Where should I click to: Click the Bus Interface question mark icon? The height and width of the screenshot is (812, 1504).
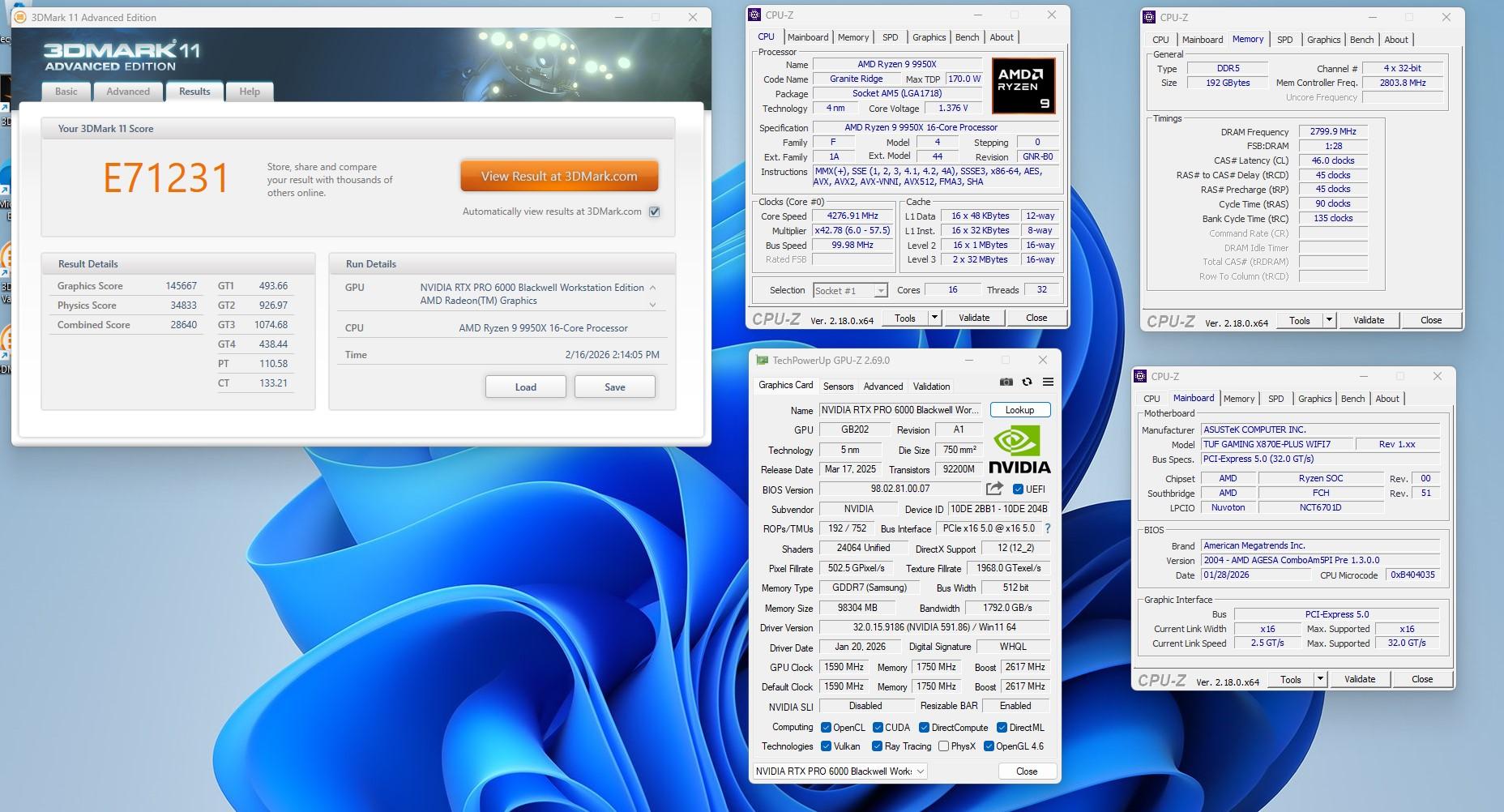[x=1047, y=528]
